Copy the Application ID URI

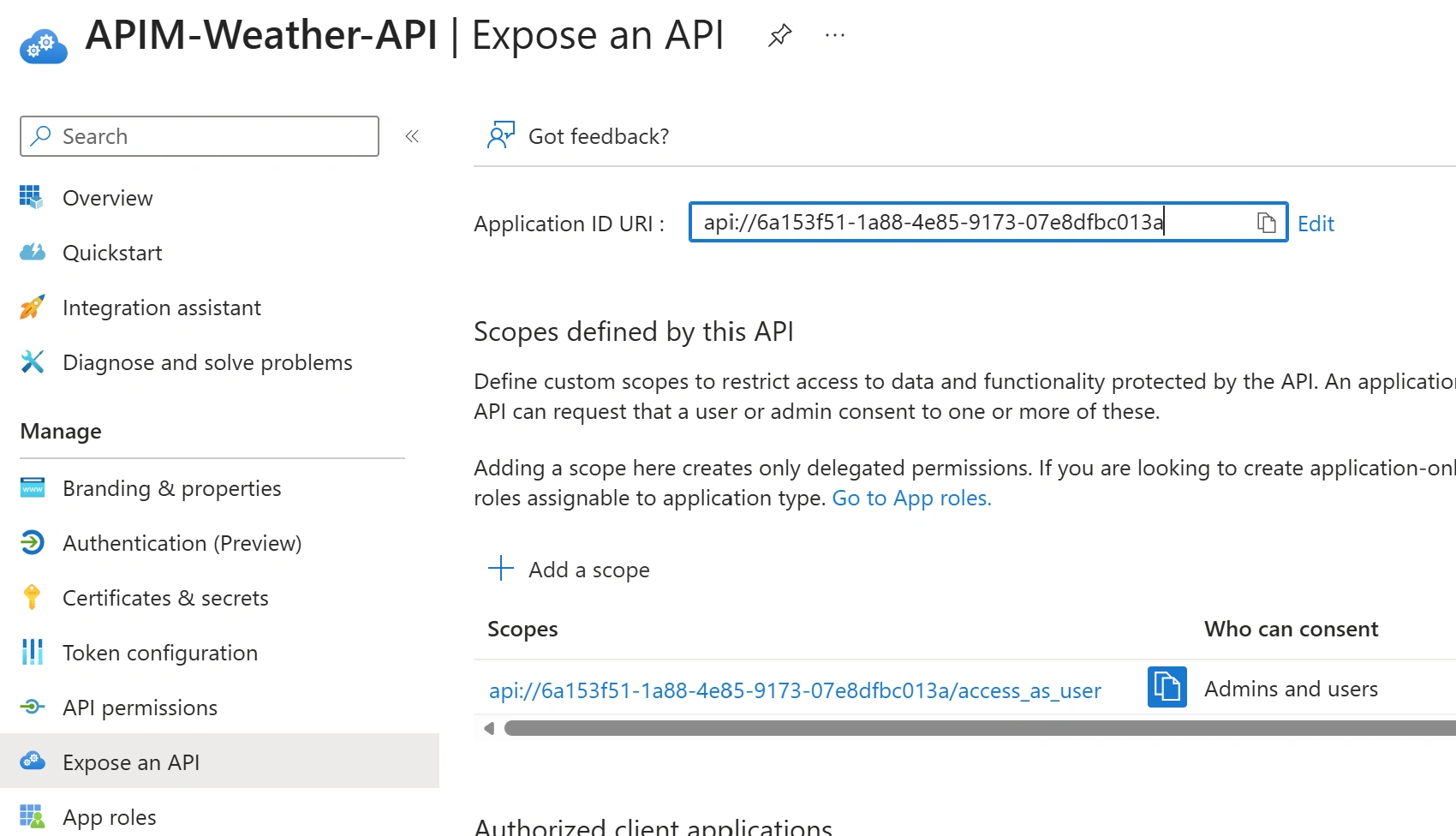(1266, 224)
